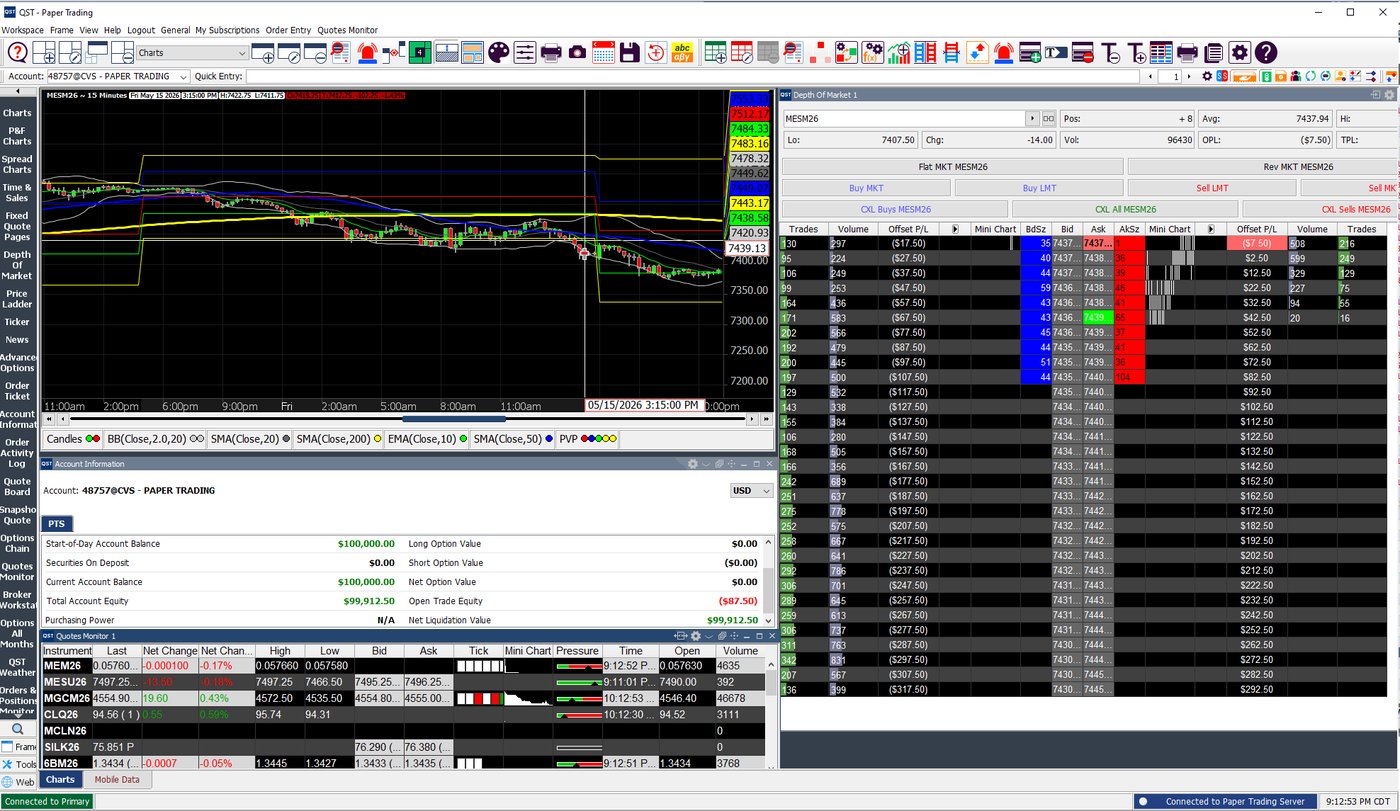This screenshot has width=1400, height=811.
Task: Select MGCM26 row in Quotes Monitor
Action: pos(404,698)
